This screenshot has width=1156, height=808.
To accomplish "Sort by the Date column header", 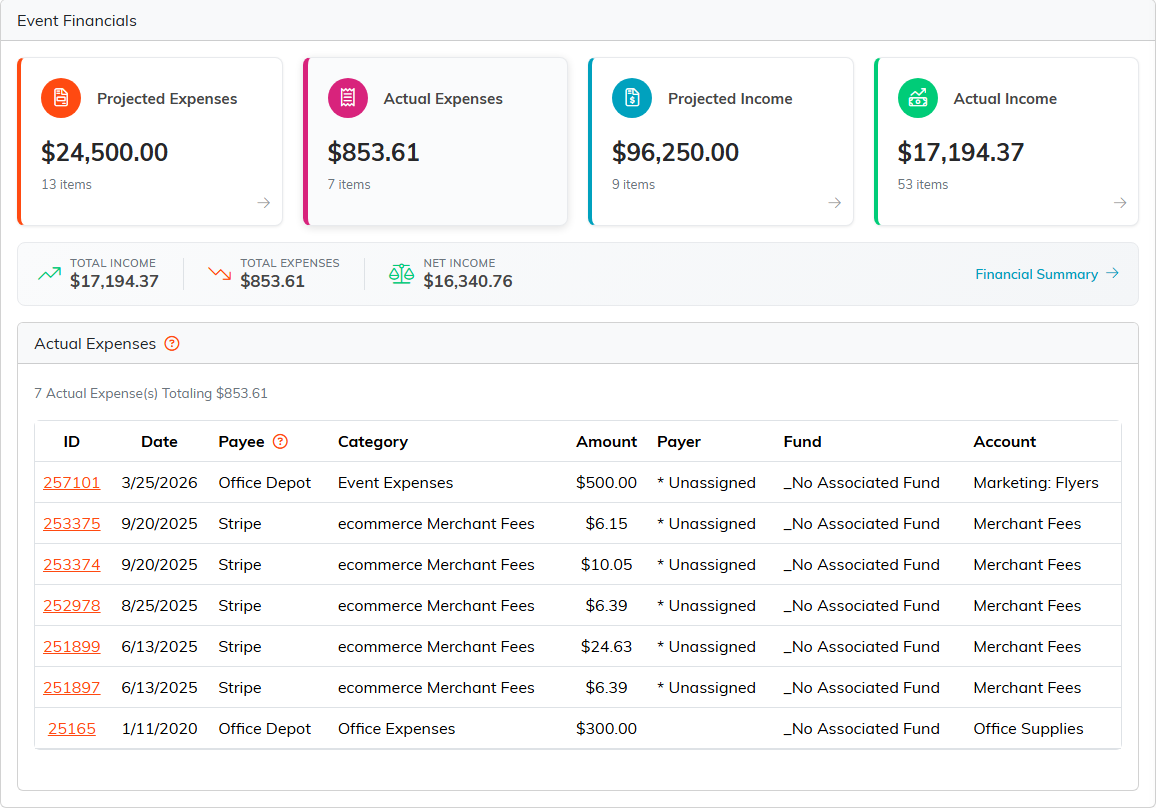I will [159, 442].
